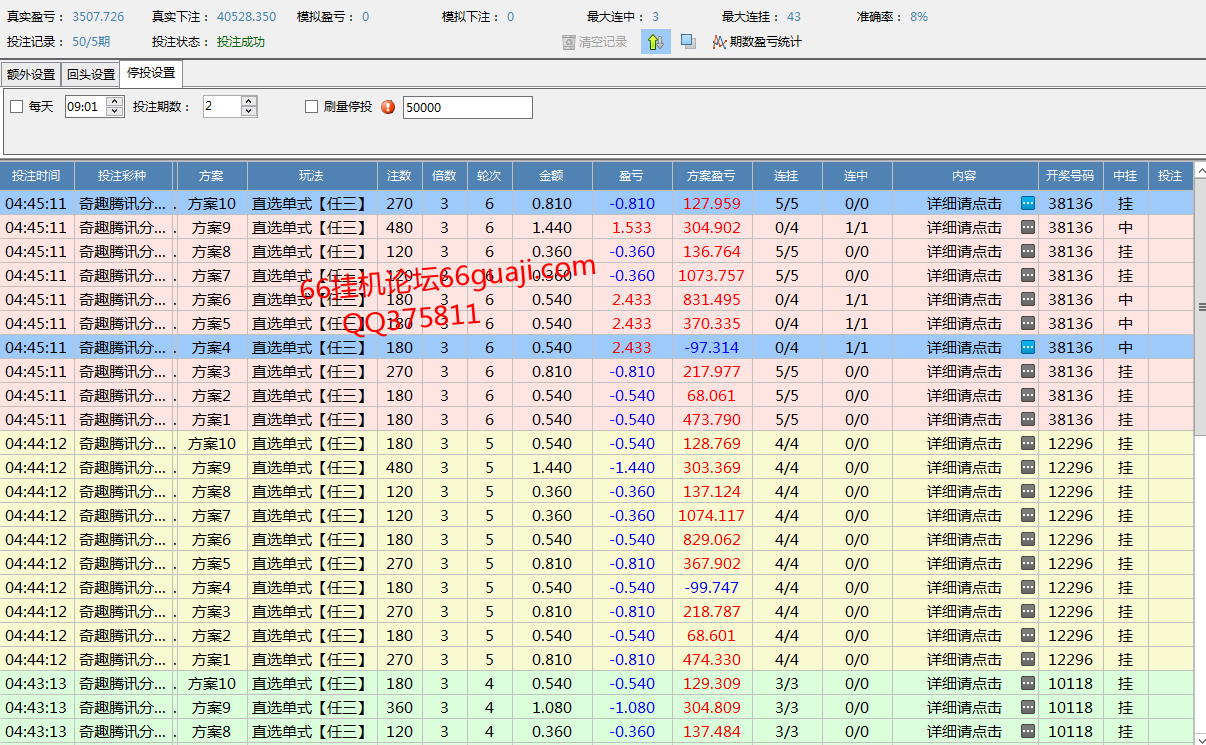This screenshot has height=745, width=1206.
Task: Open detail icon for 04:45:11 方案3 row
Action: pos(1028,371)
